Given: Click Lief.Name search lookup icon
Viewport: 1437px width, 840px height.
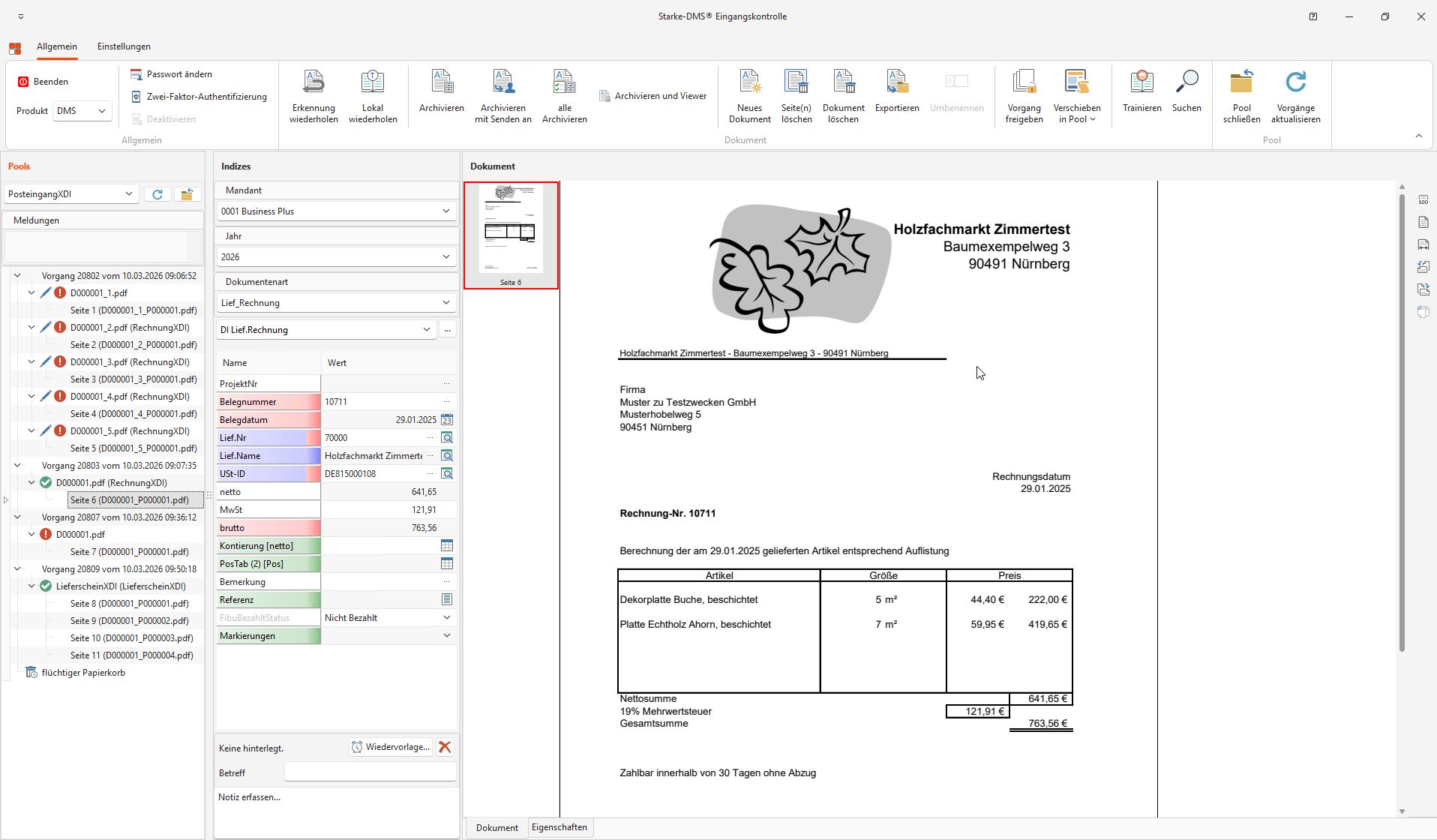Looking at the screenshot, I should coord(447,456).
